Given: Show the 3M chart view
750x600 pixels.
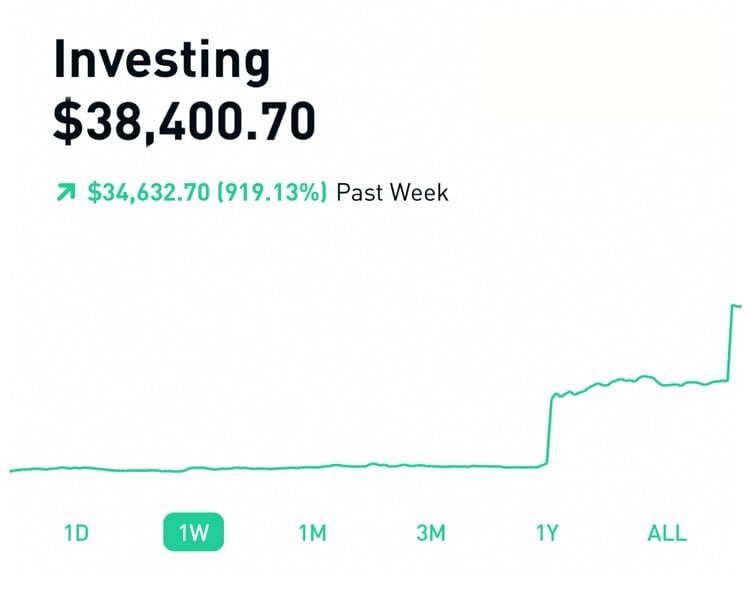Looking at the screenshot, I should pyautogui.click(x=430, y=532).
